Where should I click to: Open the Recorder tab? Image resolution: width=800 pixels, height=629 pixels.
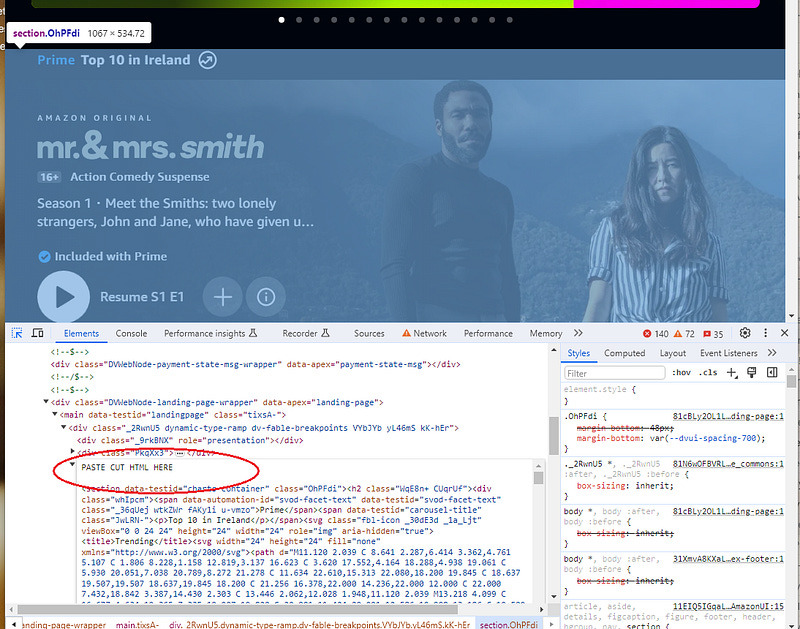[x=306, y=334]
